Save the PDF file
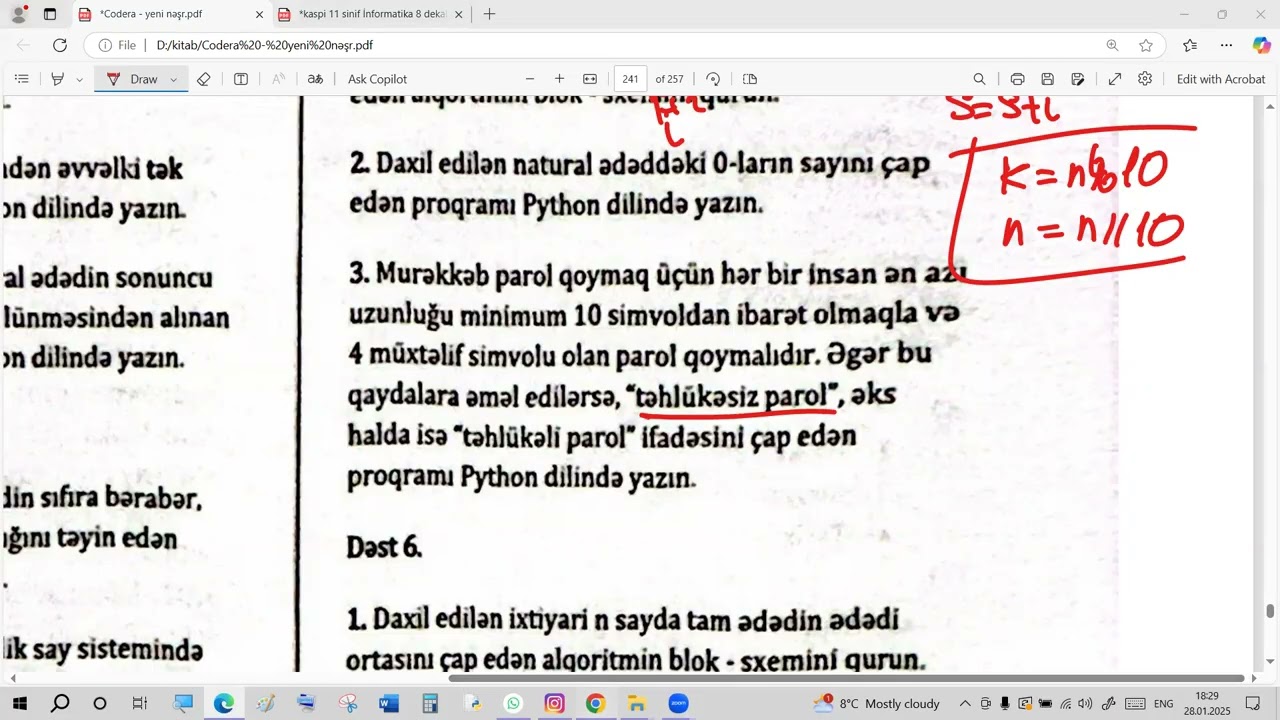1280x720 pixels. click(1047, 79)
